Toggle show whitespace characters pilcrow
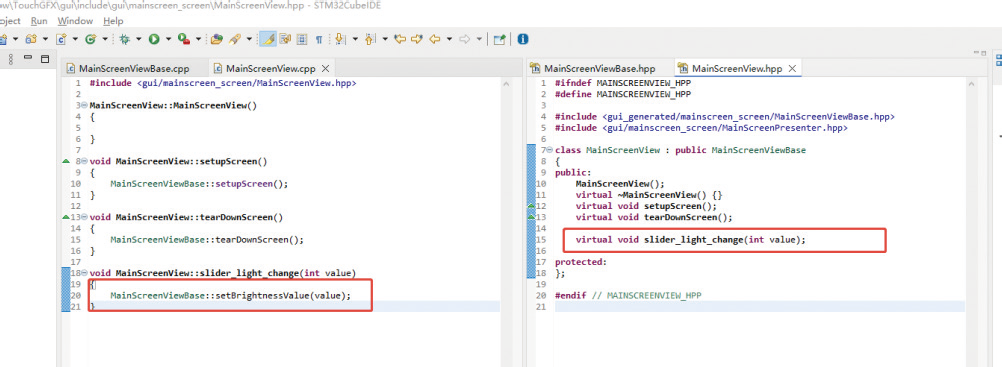The width and height of the screenshot is (1002, 367). [x=318, y=39]
